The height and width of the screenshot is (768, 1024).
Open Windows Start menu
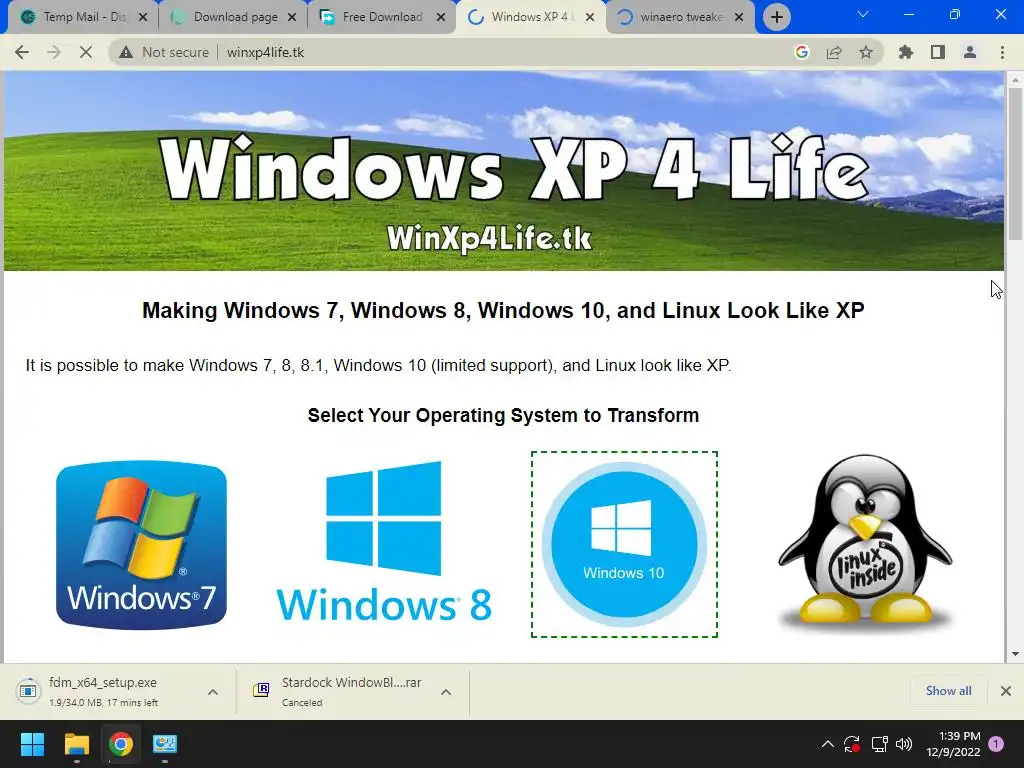pos(32,744)
